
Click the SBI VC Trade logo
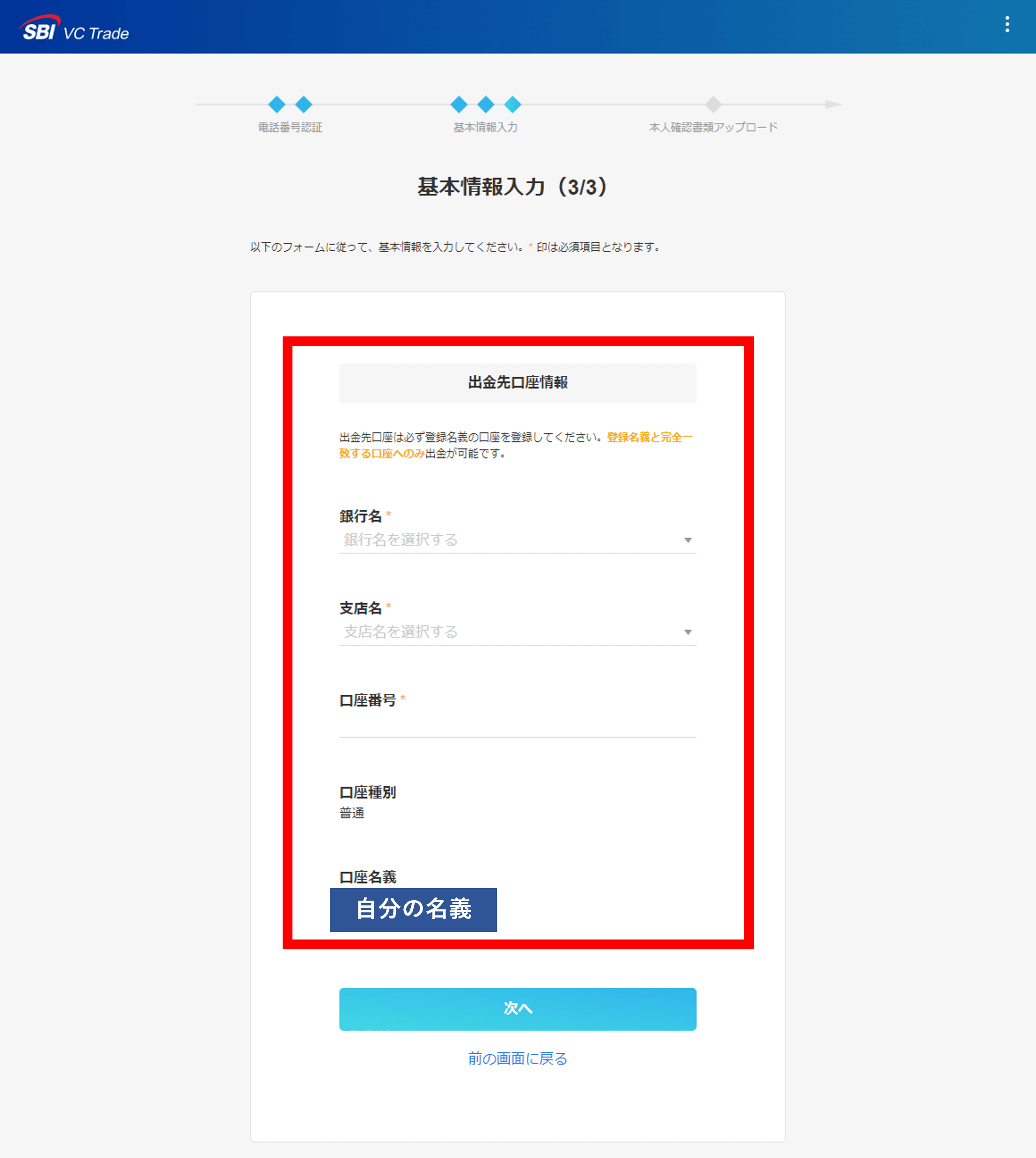pyautogui.click(x=74, y=29)
